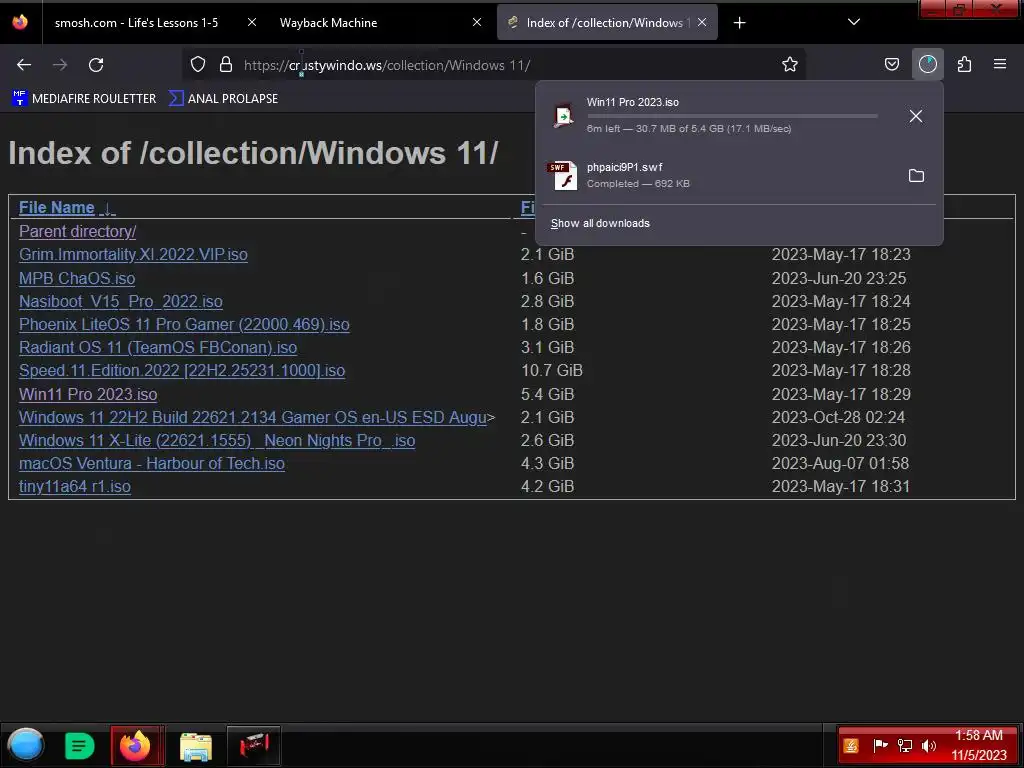Open a new tab with the plus button
This screenshot has height=768, width=1024.
[739, 23]
